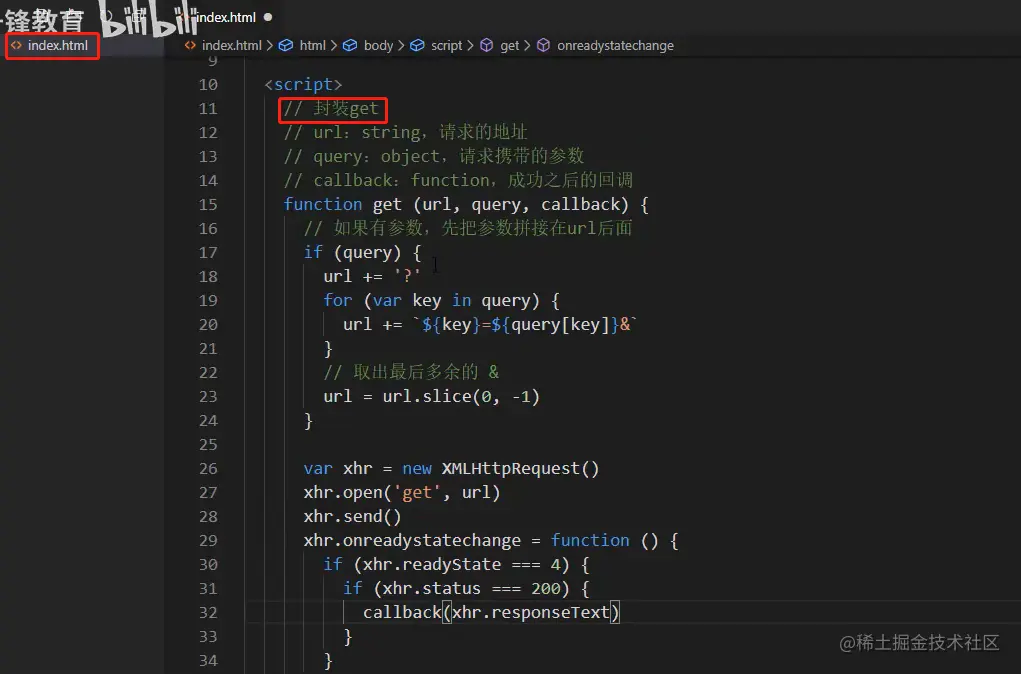The height and width of the screenshot is (674, 1021).
Task: Open the script breadcrumb segment
Action: point(446,46)
